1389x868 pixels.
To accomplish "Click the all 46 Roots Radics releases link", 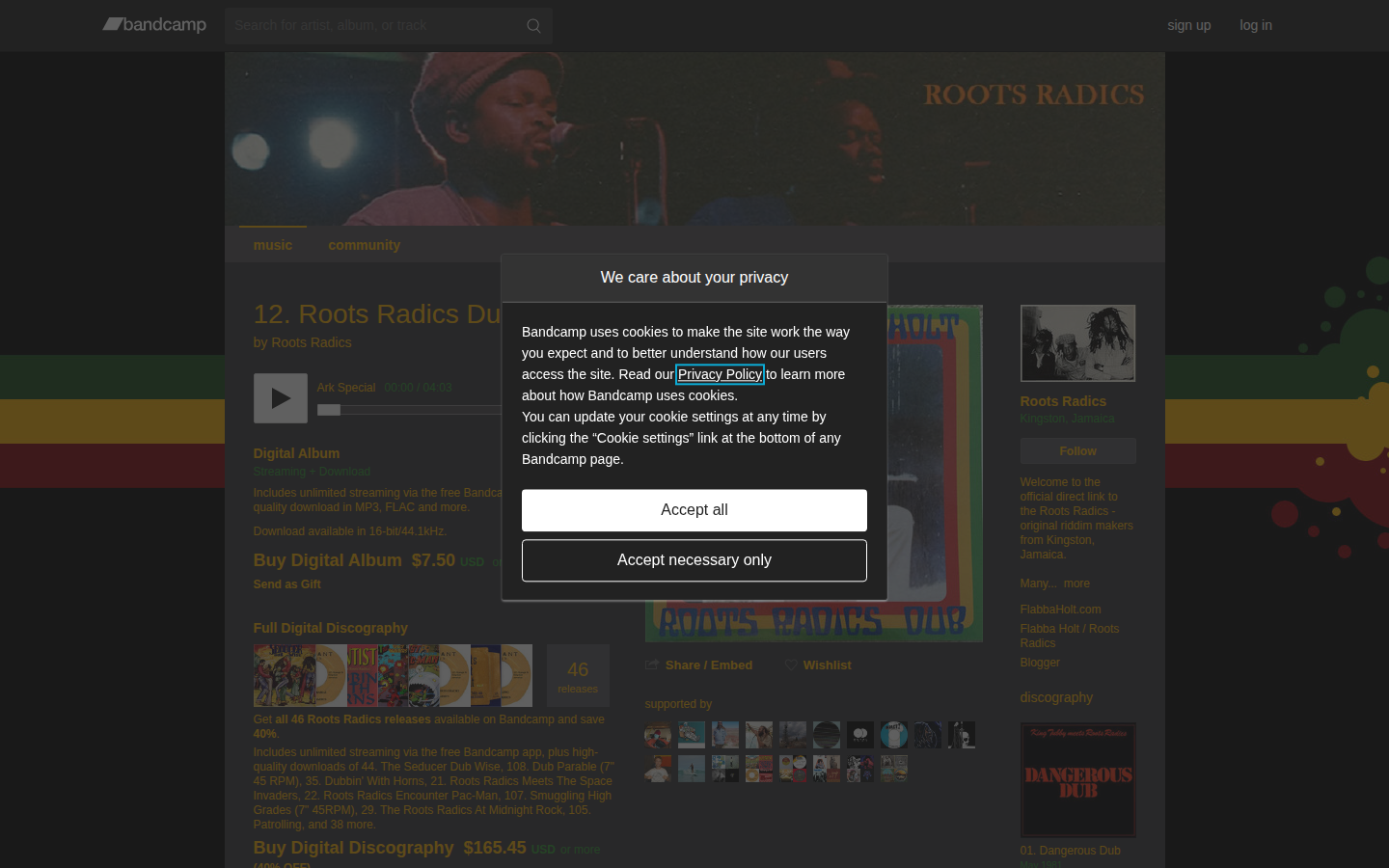I will click(x=353, y=719).
